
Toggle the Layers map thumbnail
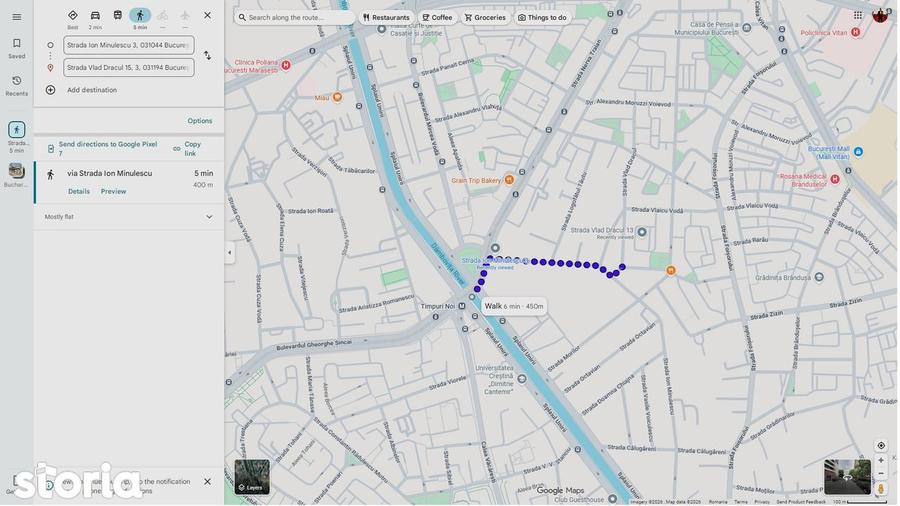pyautogui.click(x=252, y=477)
